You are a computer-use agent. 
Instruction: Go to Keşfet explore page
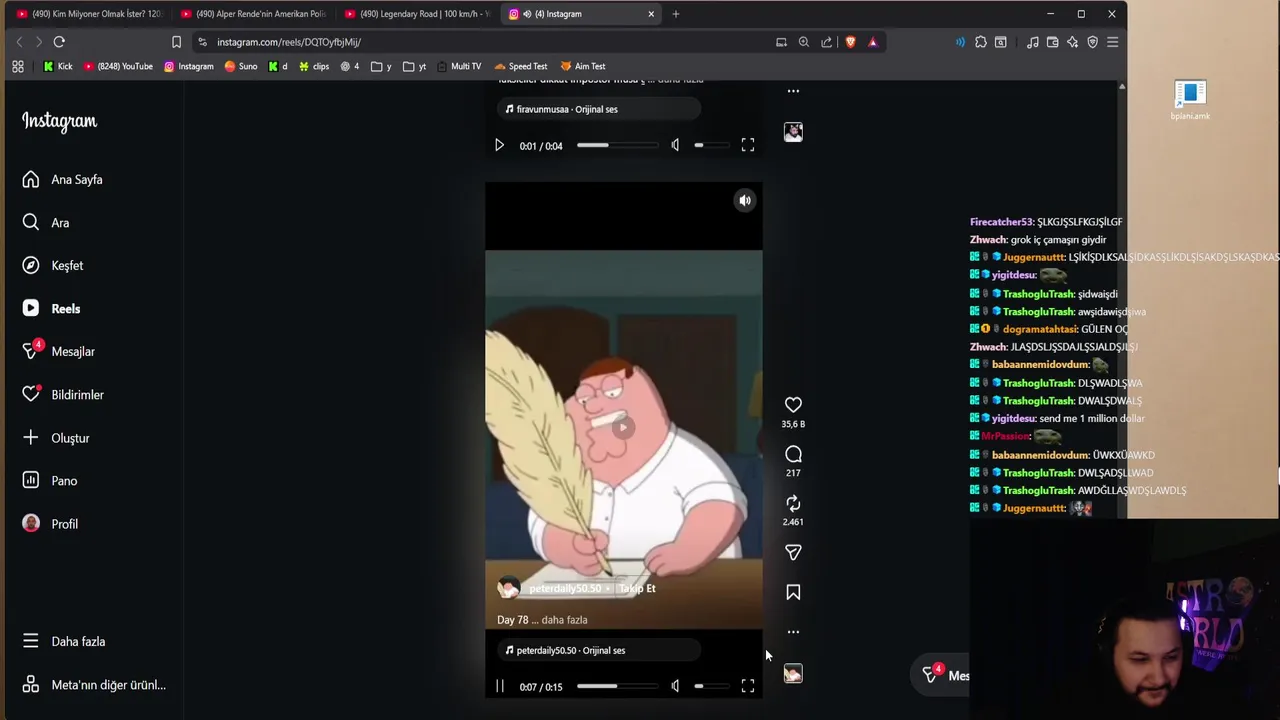pyautogui.click(x=53, y=266)
